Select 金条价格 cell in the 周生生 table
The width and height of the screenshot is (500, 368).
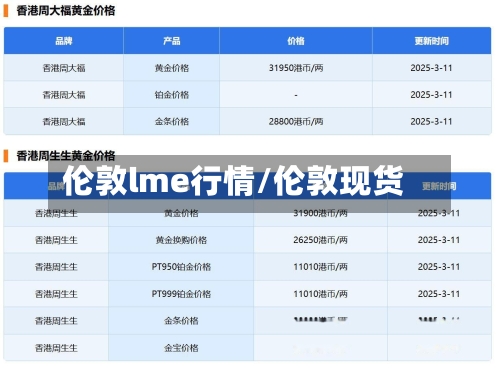click(181, 321)
